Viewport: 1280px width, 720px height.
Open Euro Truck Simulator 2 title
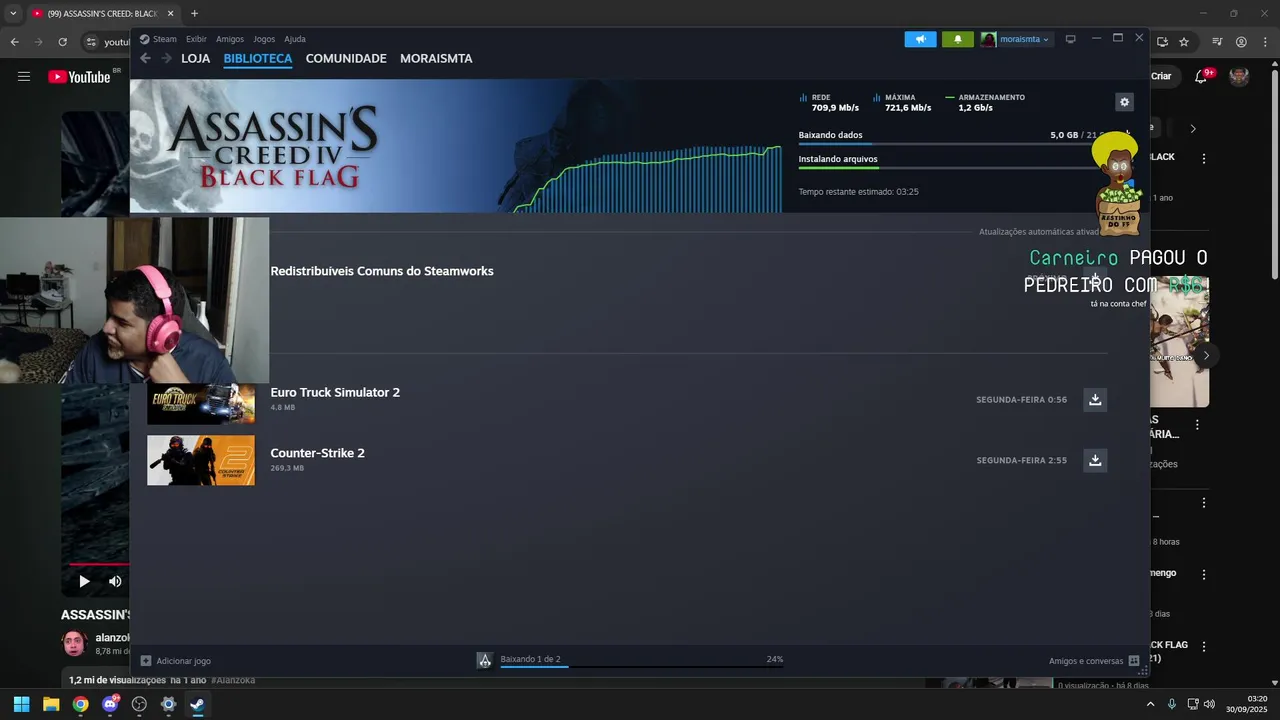tap(335, 392)
